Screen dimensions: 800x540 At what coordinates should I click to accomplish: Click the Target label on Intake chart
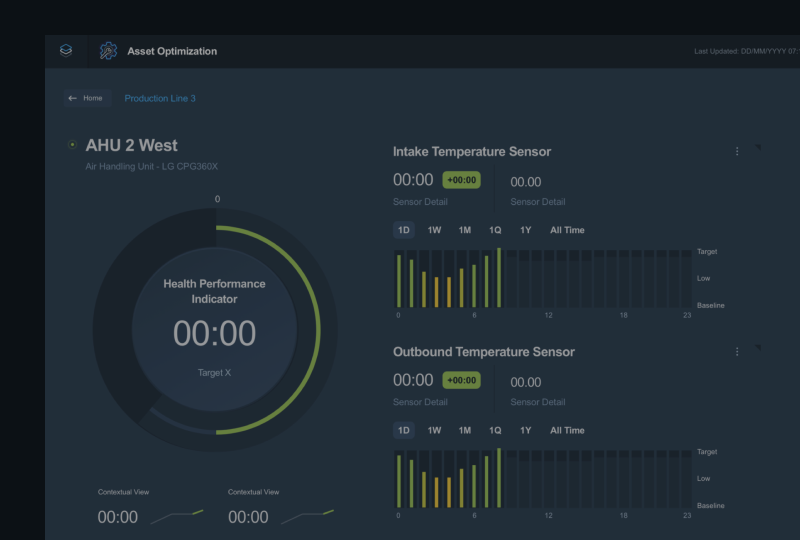pyautogui.click(x=707, y=252)
